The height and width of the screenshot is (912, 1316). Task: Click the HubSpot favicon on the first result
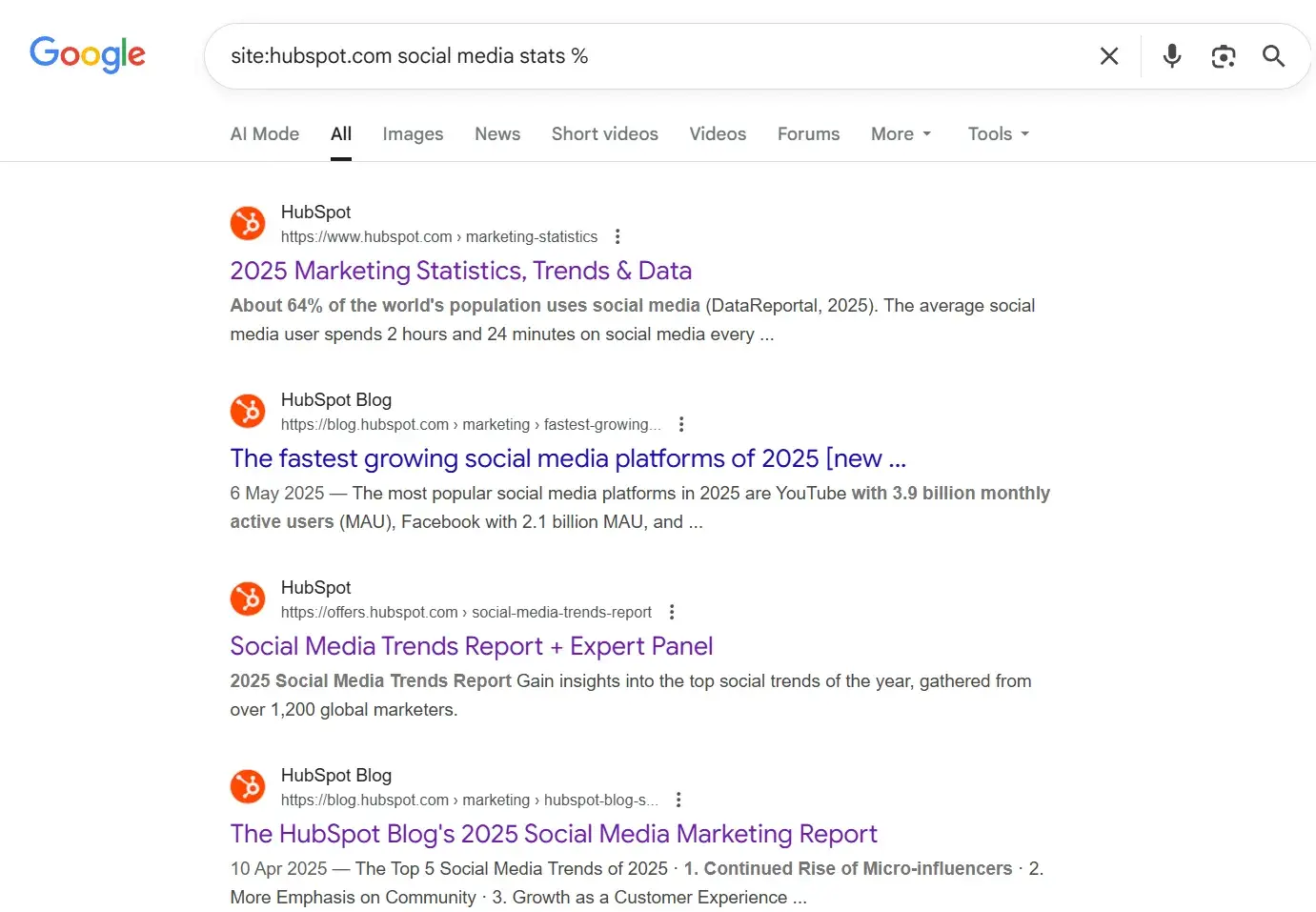pos(248,222)
